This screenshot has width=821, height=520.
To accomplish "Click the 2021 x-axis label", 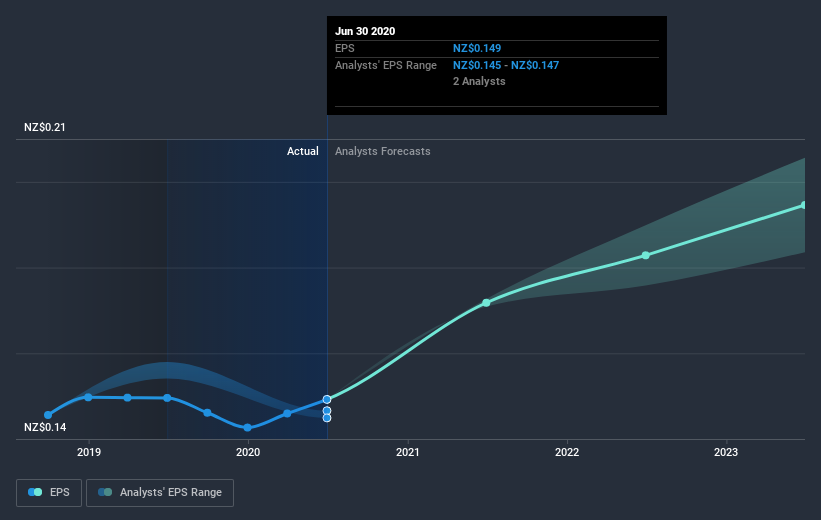I will (x=407, y=452).
